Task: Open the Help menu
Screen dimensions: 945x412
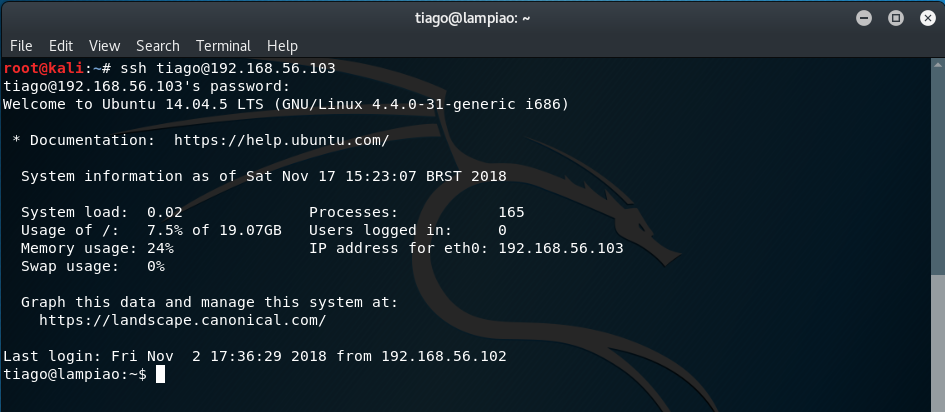Action: point(282,46)
